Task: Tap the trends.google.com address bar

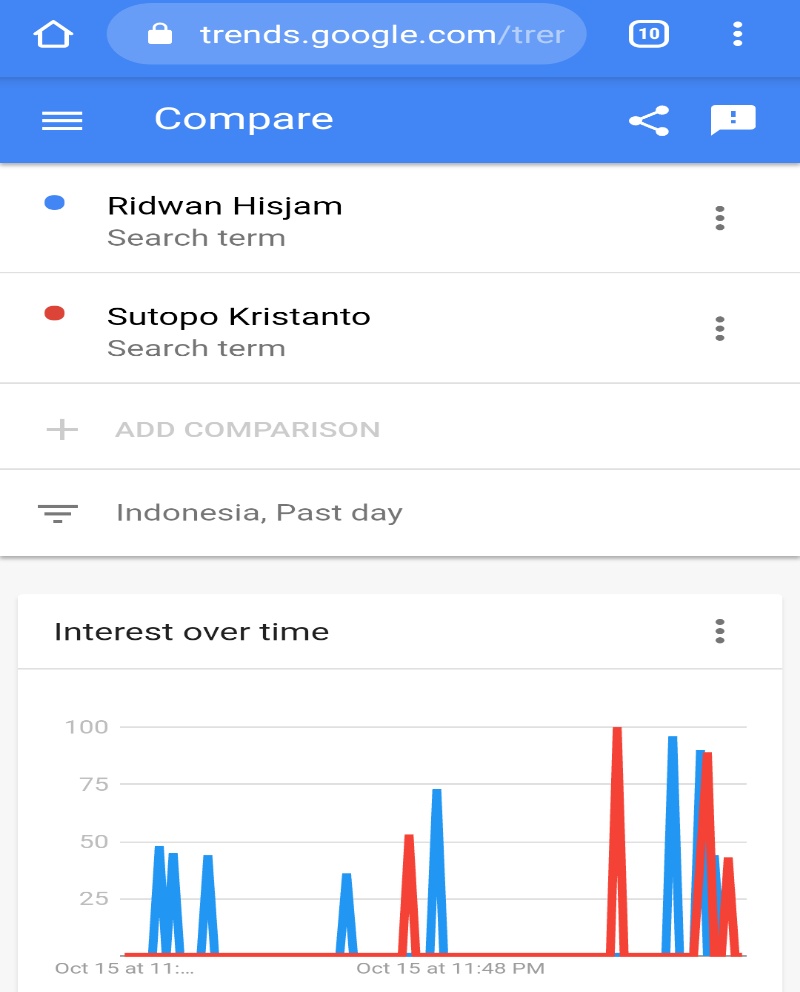Action: click(x=380, y=35)
